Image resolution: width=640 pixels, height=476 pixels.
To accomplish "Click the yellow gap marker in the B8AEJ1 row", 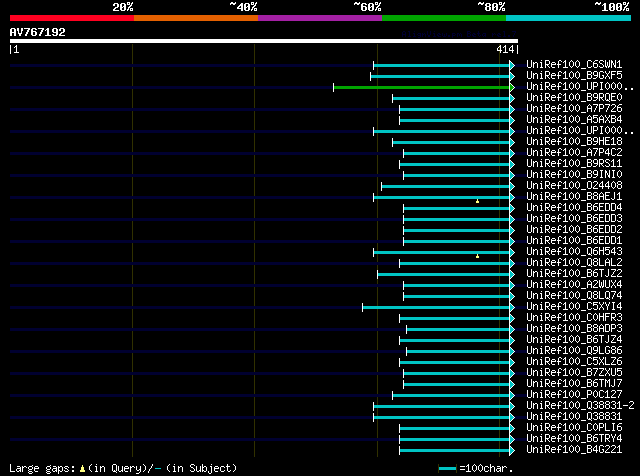I will point(477,201).
